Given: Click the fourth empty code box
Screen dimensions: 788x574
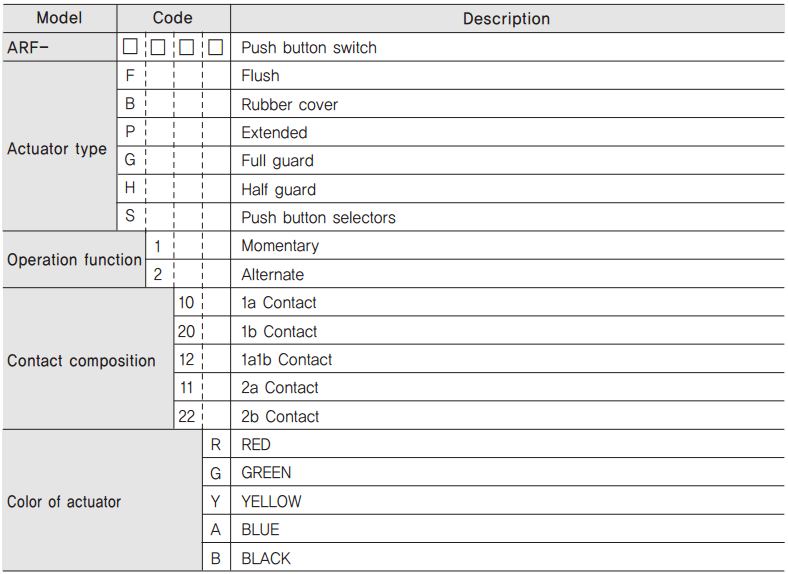Looking at the screenshot, I should [x=216, y=47].
